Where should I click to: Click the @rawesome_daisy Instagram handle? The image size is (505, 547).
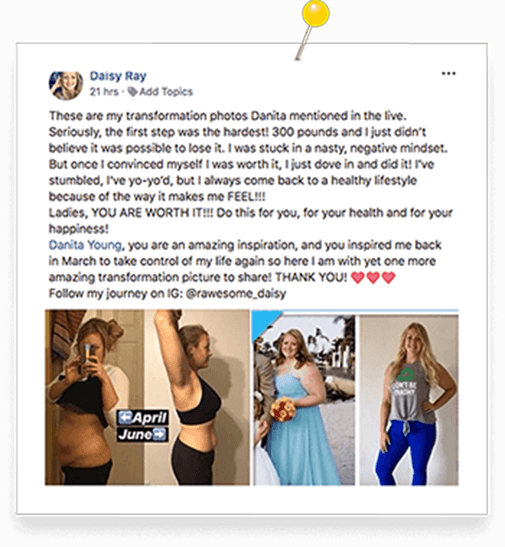[x=236, y=294]
